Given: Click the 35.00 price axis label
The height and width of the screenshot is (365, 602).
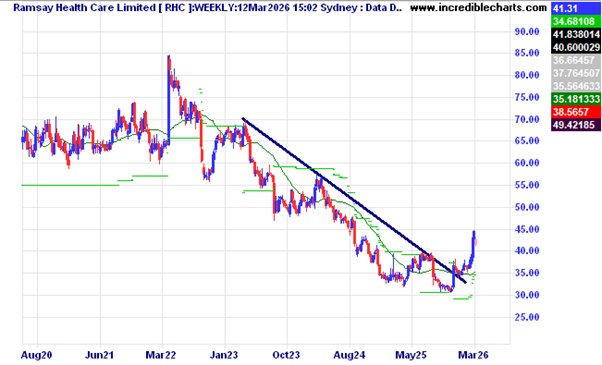Looking at the screenshot, I should 527,273.
